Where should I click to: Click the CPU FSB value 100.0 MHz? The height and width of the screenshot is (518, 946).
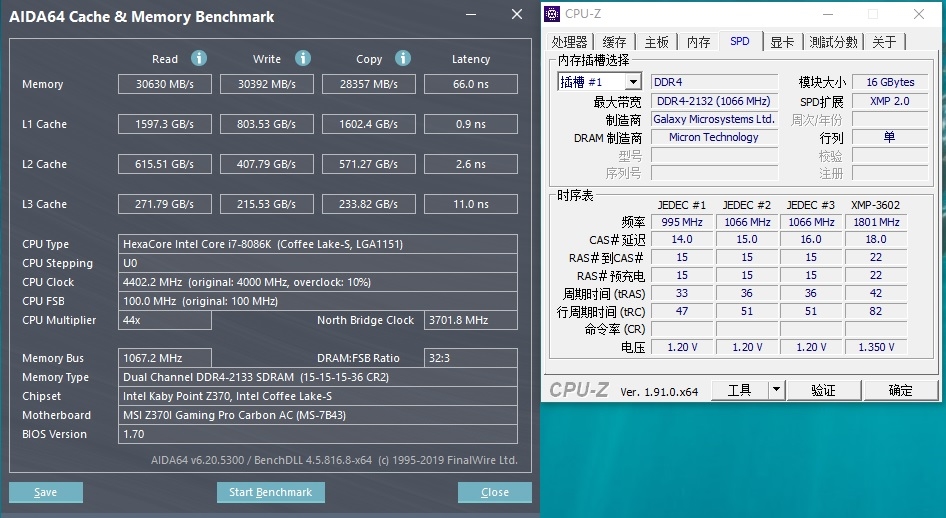(x=318, y=301)
